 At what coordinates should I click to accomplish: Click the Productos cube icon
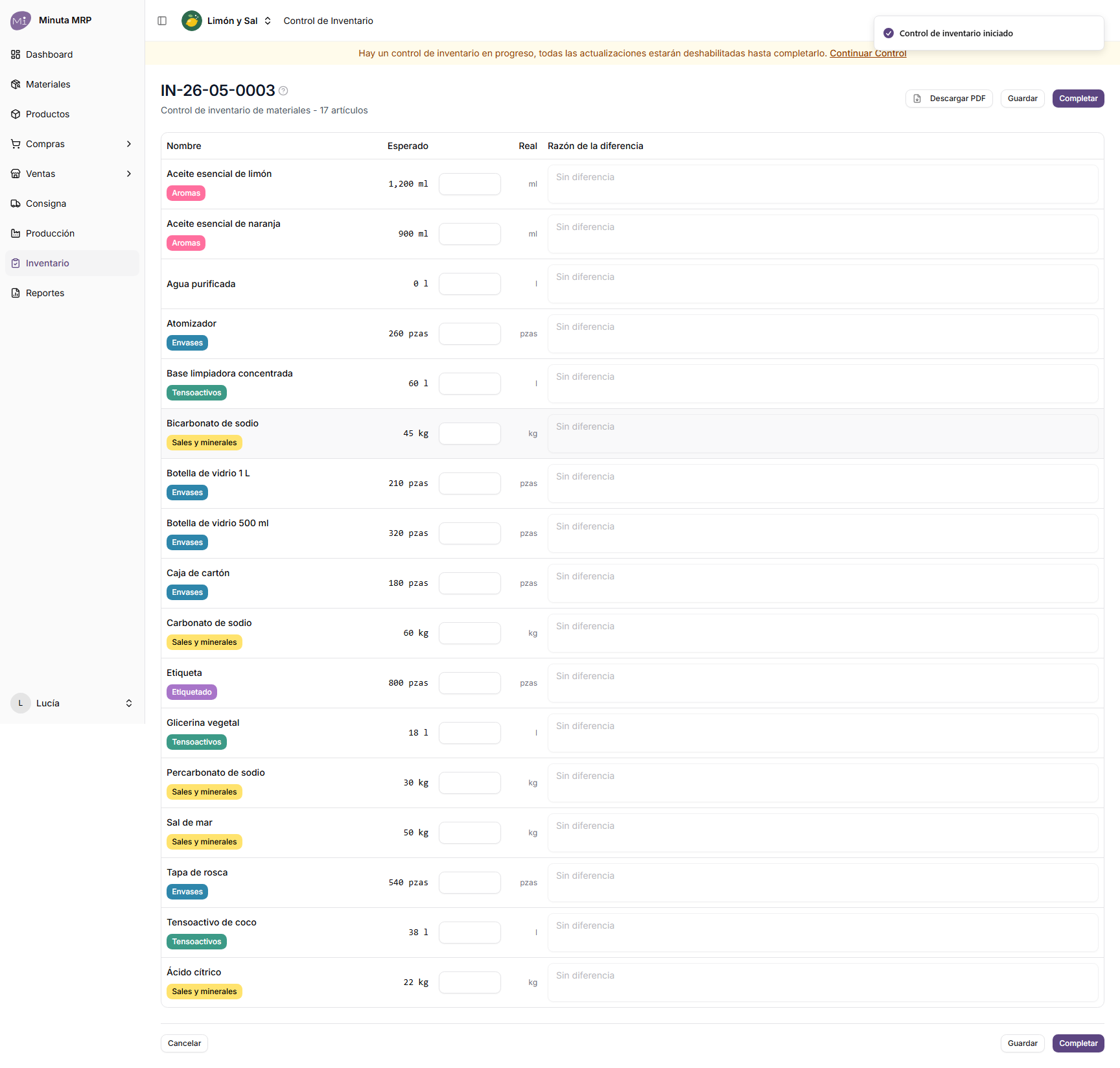point(16,114)
